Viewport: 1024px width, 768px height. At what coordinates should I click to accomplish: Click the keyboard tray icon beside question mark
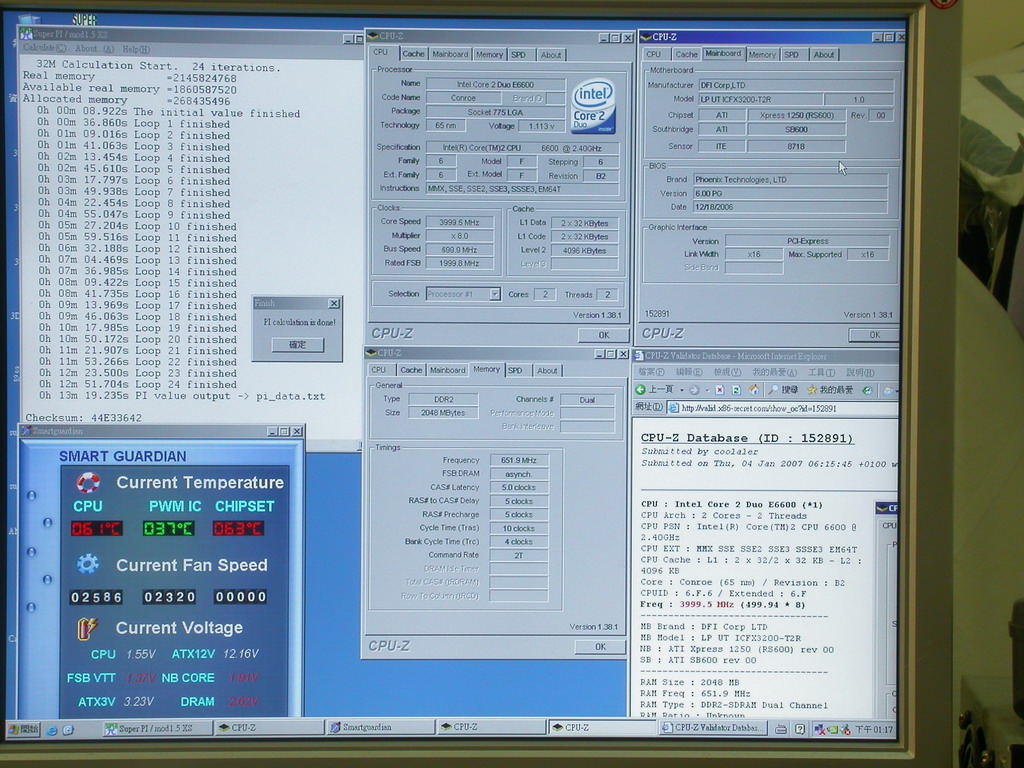coord(782,729)
